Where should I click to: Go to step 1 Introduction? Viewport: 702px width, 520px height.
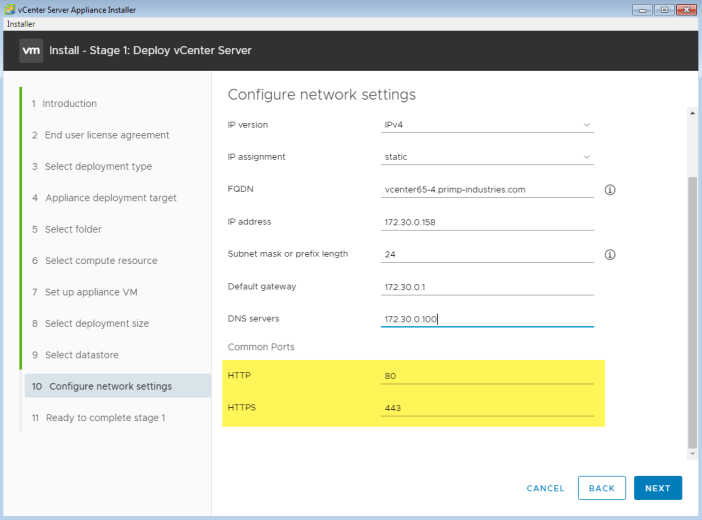64,103
